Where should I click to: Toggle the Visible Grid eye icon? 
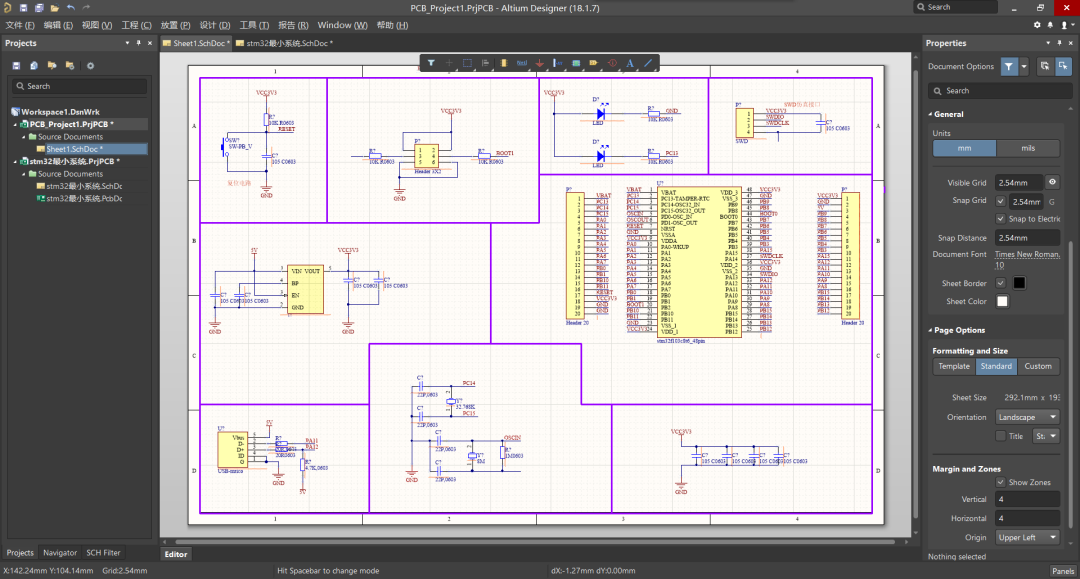pyautogui.click(x=1052, y=182)
